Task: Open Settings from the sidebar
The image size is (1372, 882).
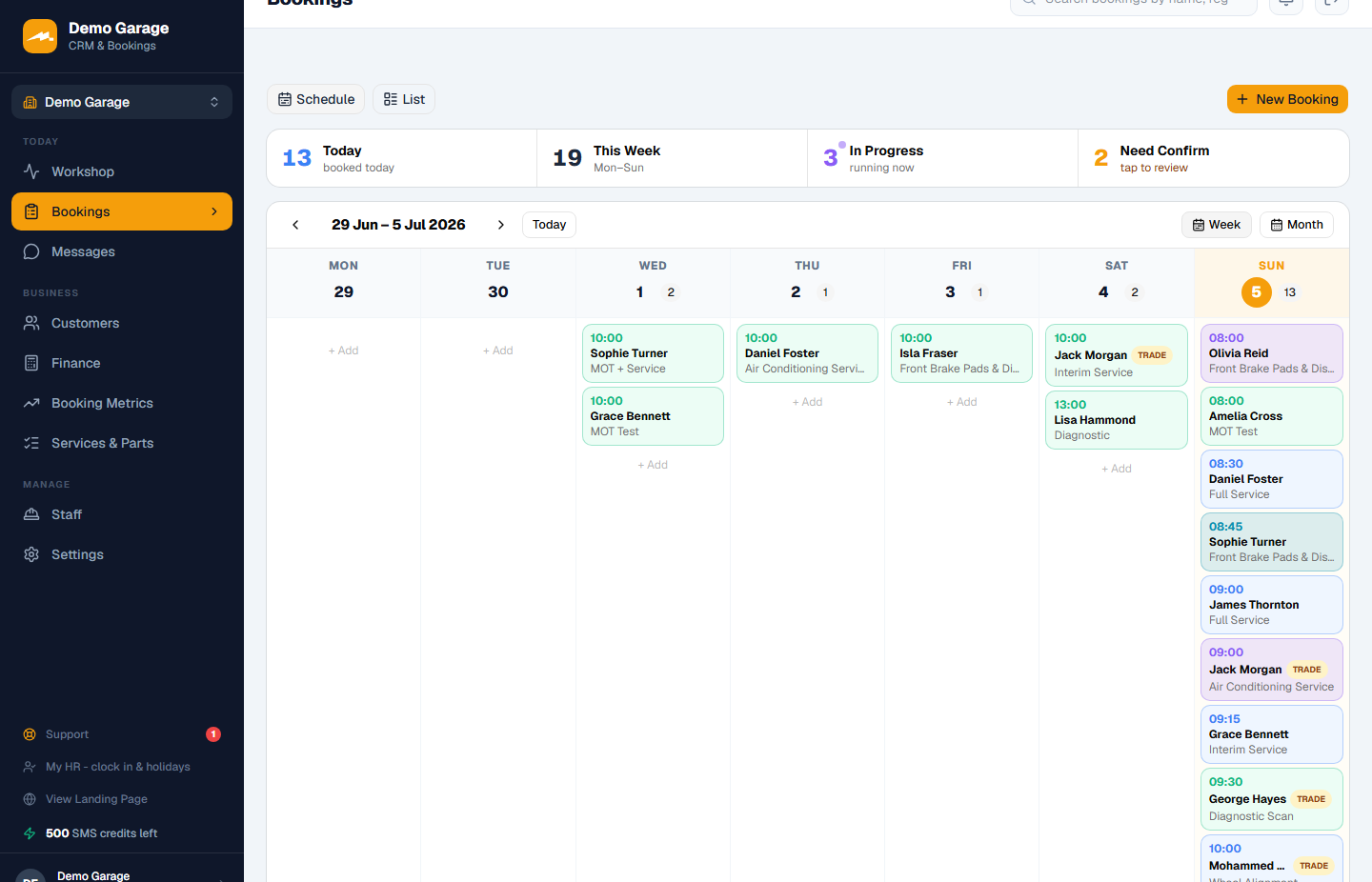Action: coord(122,554)
